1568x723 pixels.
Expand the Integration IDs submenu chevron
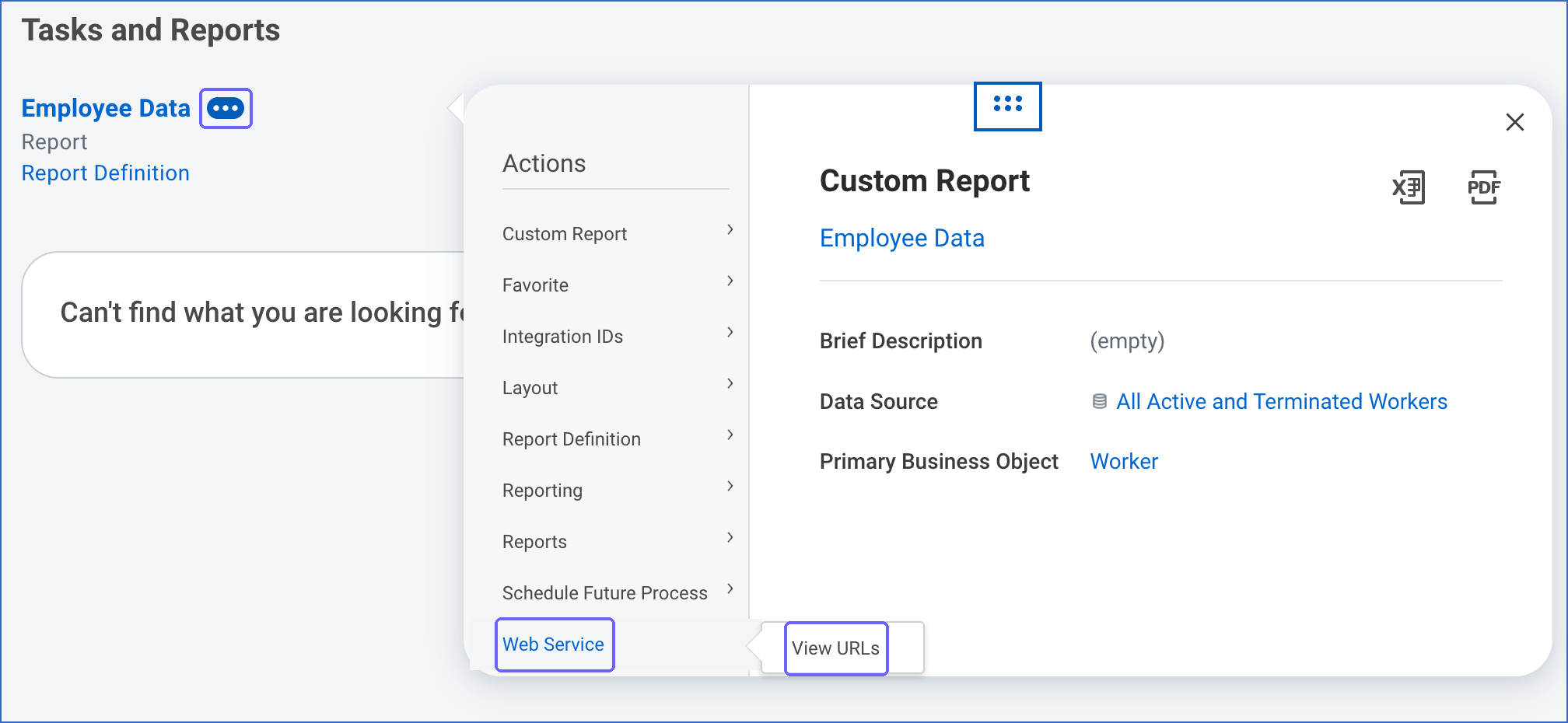pos(730,332)
